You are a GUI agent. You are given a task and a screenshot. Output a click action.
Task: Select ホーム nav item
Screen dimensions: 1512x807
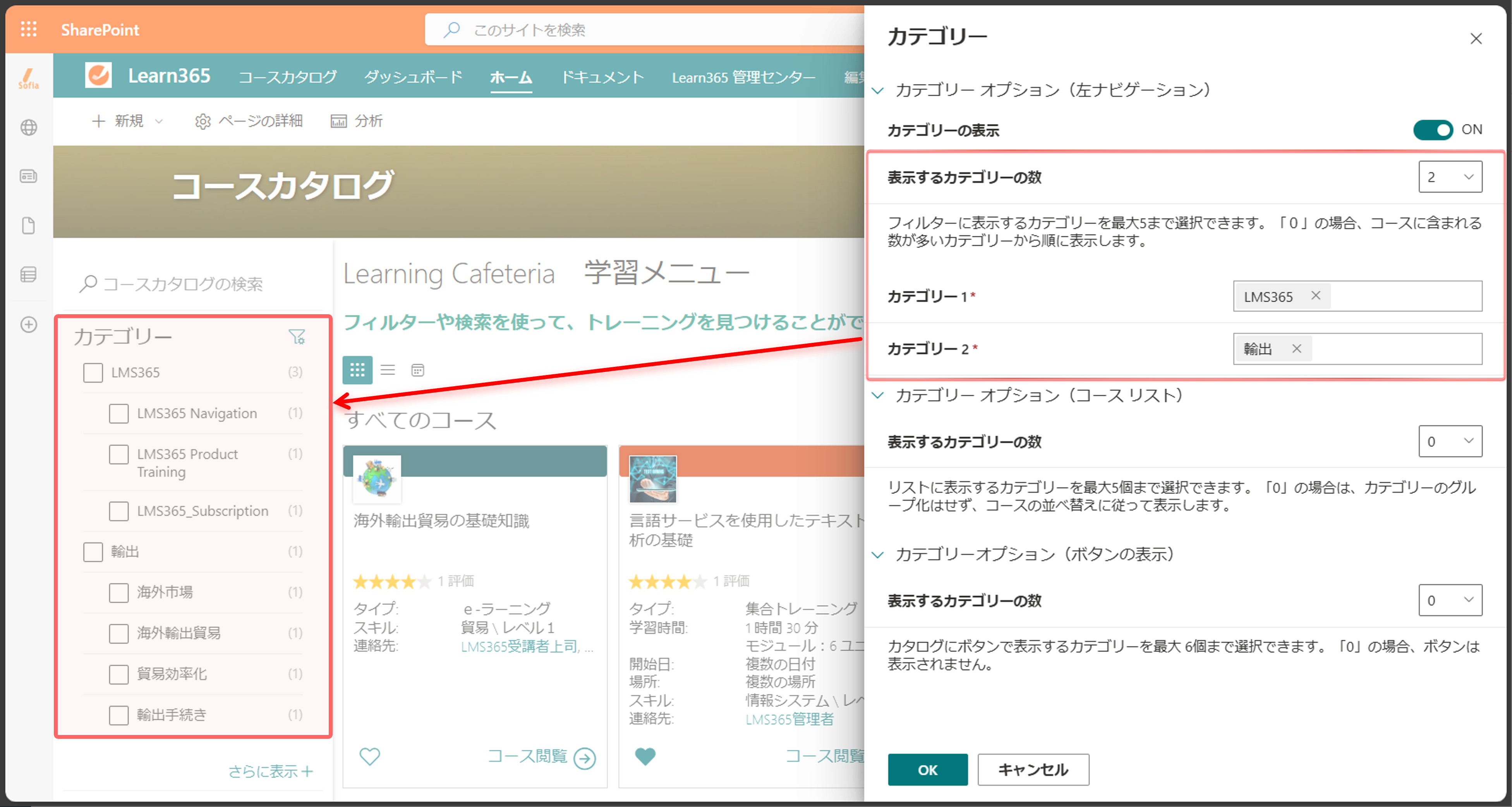coord(511,77)
